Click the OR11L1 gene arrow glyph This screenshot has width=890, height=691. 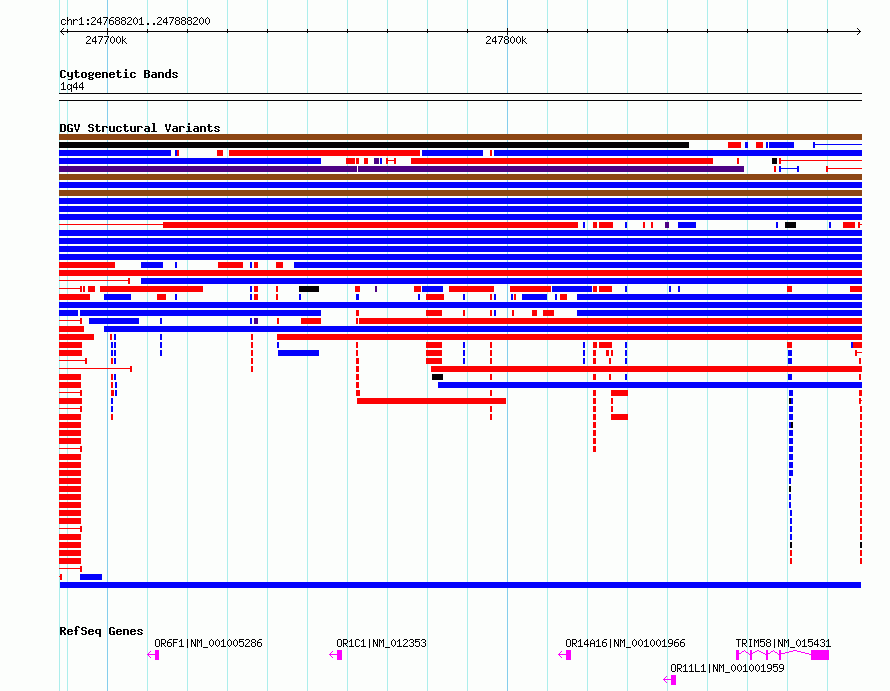click(x=669, y=680)
